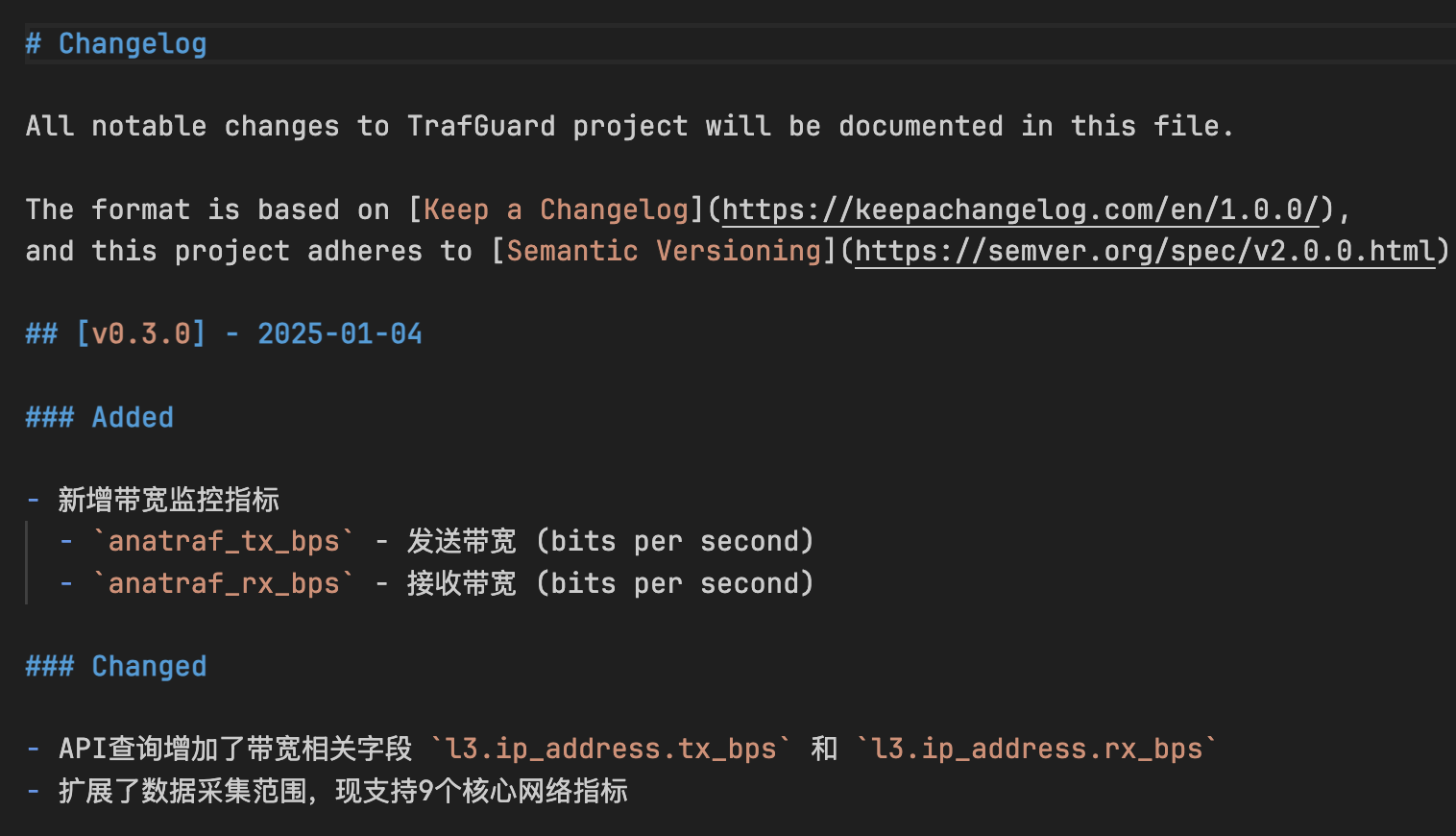Screen dimensions: 1456x836
Task: Click the anatraf_tx_bps code span
Action: tap(223, 541)
